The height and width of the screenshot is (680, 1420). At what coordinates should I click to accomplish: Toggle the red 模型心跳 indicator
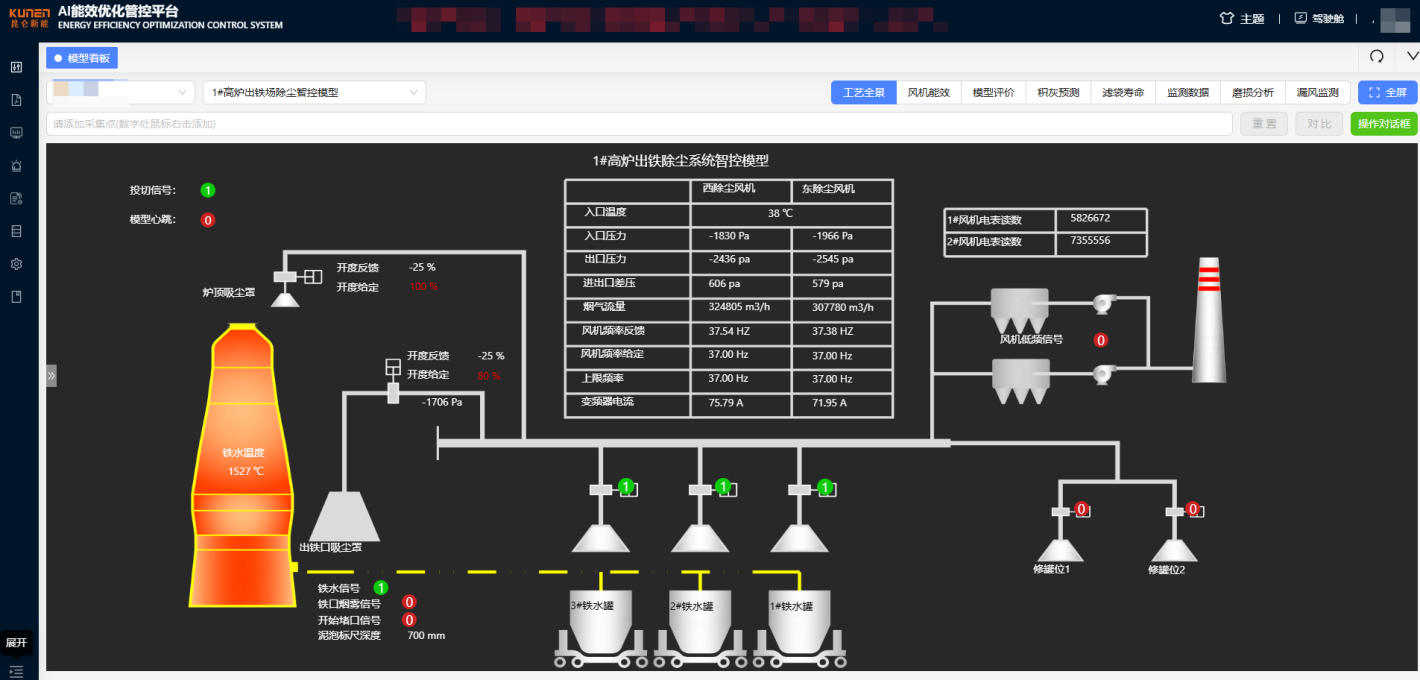(207, 220)
